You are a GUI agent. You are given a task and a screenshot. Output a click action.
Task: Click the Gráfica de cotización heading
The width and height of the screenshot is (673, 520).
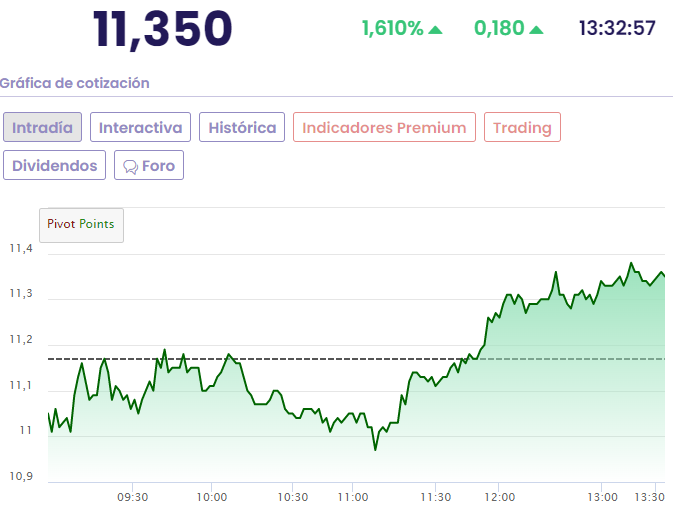(75, 83)
